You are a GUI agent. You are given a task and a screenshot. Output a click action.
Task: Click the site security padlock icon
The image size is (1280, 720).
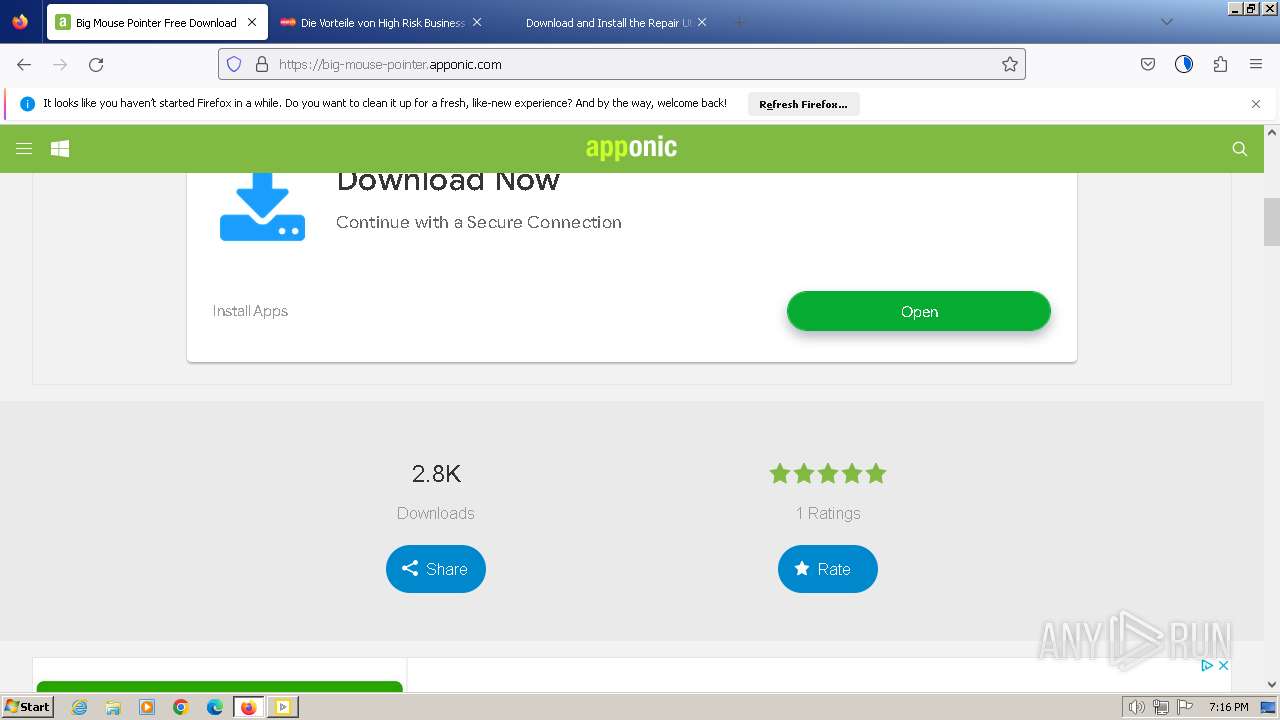pos(262,64)
